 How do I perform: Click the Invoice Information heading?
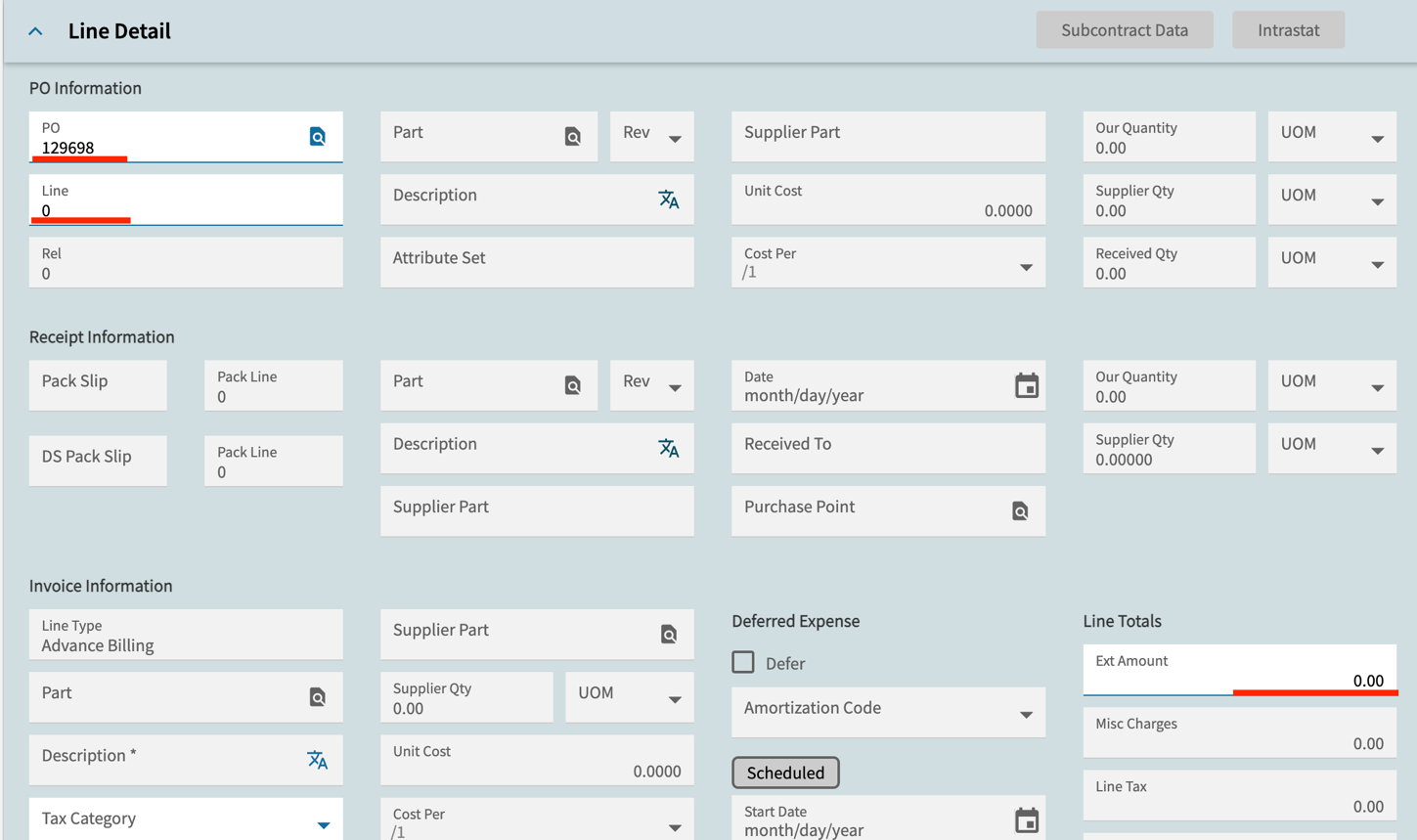click(101, 586)
